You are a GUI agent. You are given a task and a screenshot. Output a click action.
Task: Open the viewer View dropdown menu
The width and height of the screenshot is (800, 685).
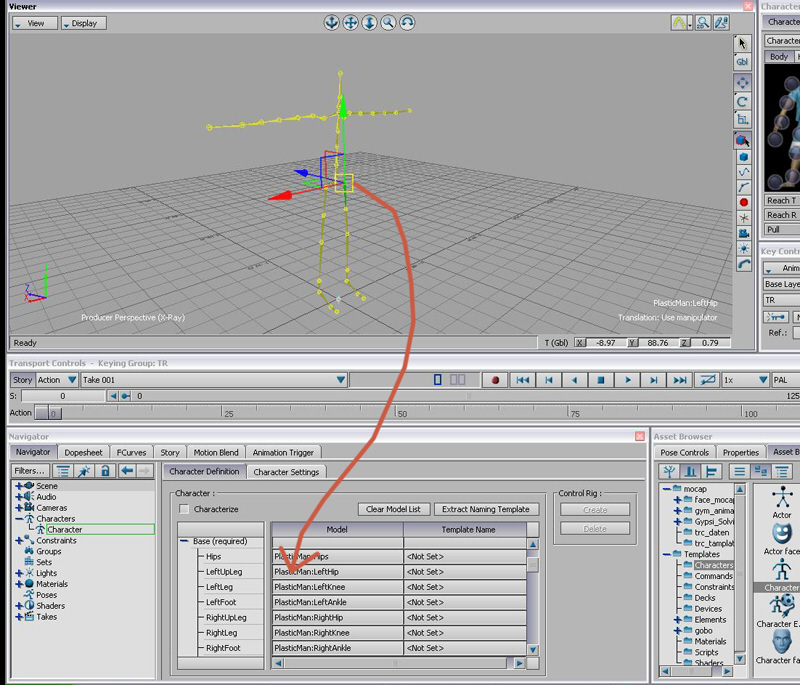33,23
